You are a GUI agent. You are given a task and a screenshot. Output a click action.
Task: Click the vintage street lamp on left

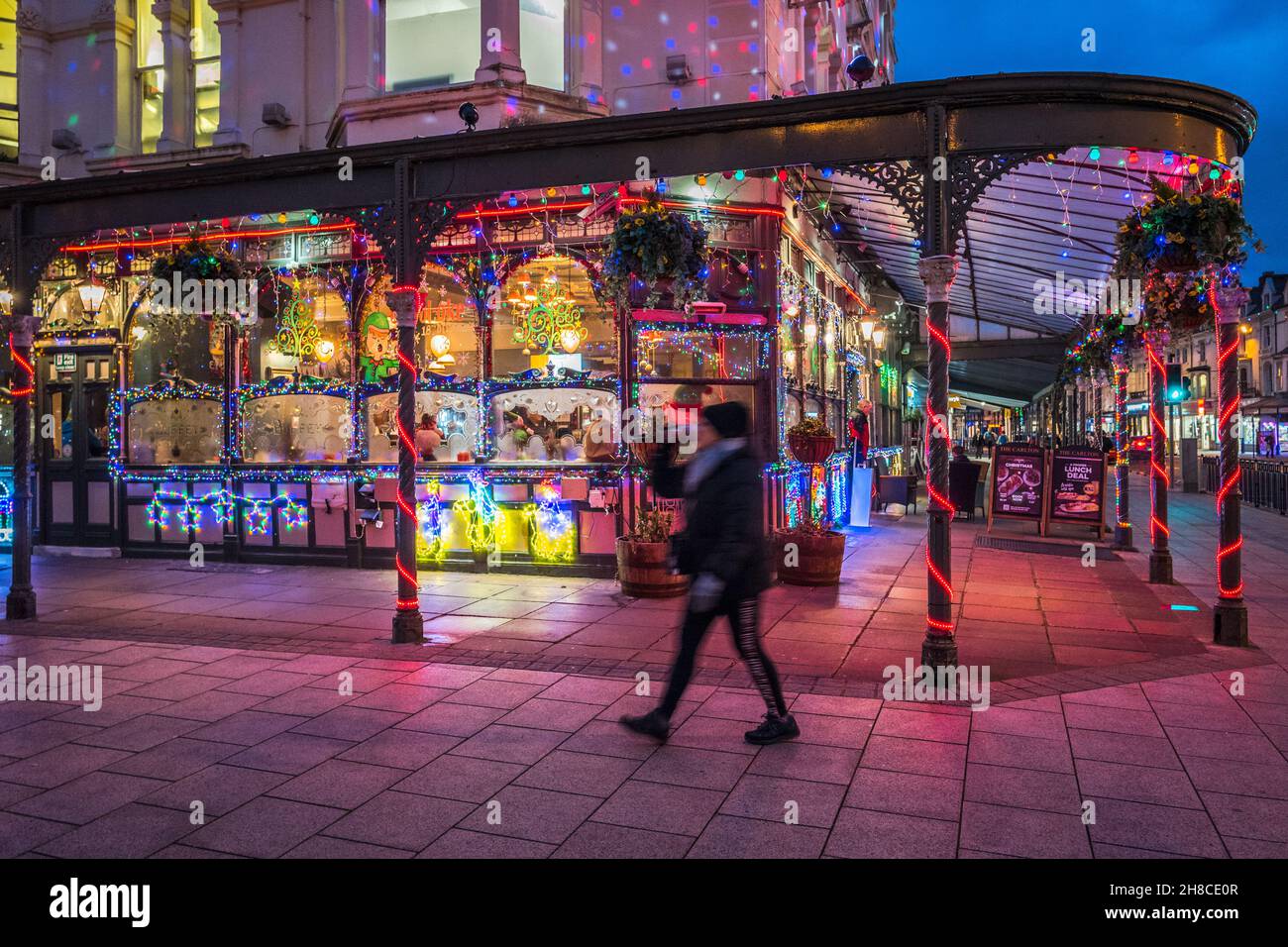click(91, 294)
